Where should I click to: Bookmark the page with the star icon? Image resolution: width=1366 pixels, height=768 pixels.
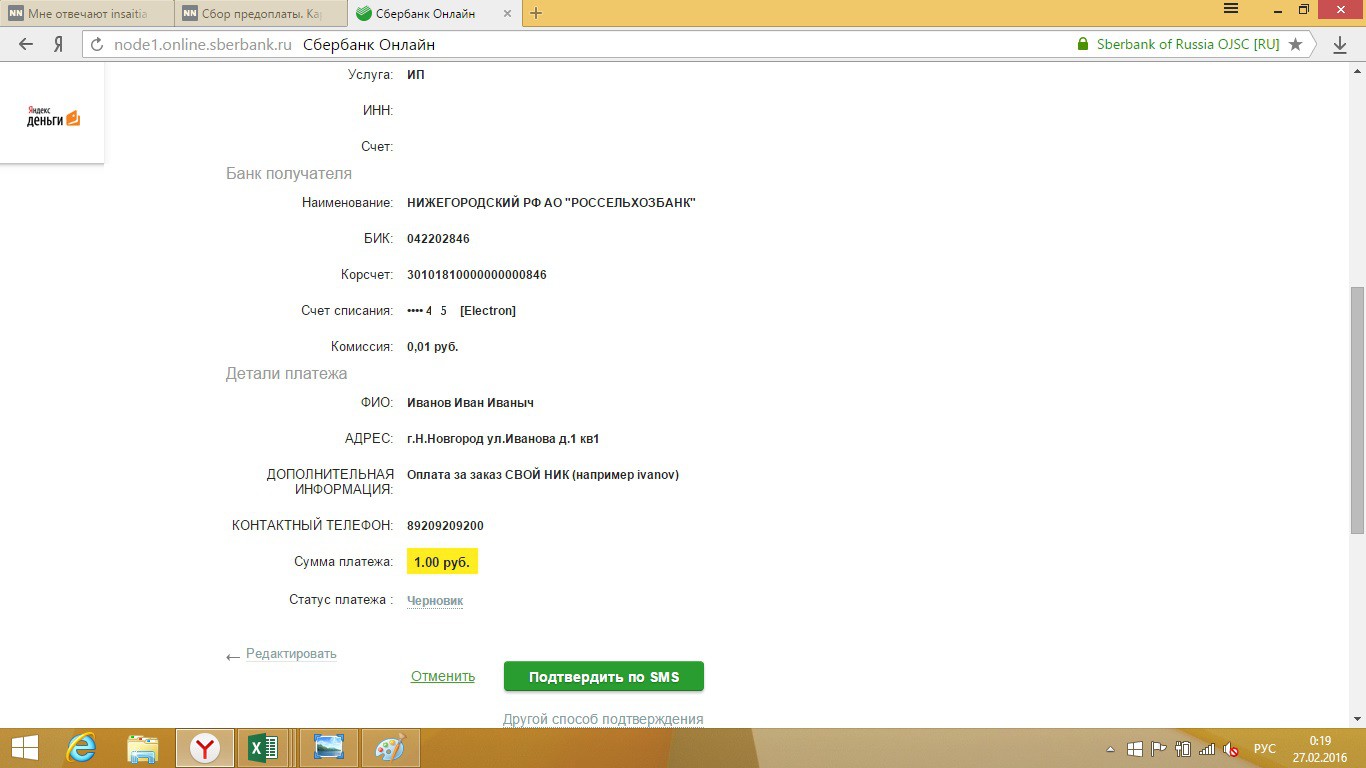click(x=1296, y=44)
